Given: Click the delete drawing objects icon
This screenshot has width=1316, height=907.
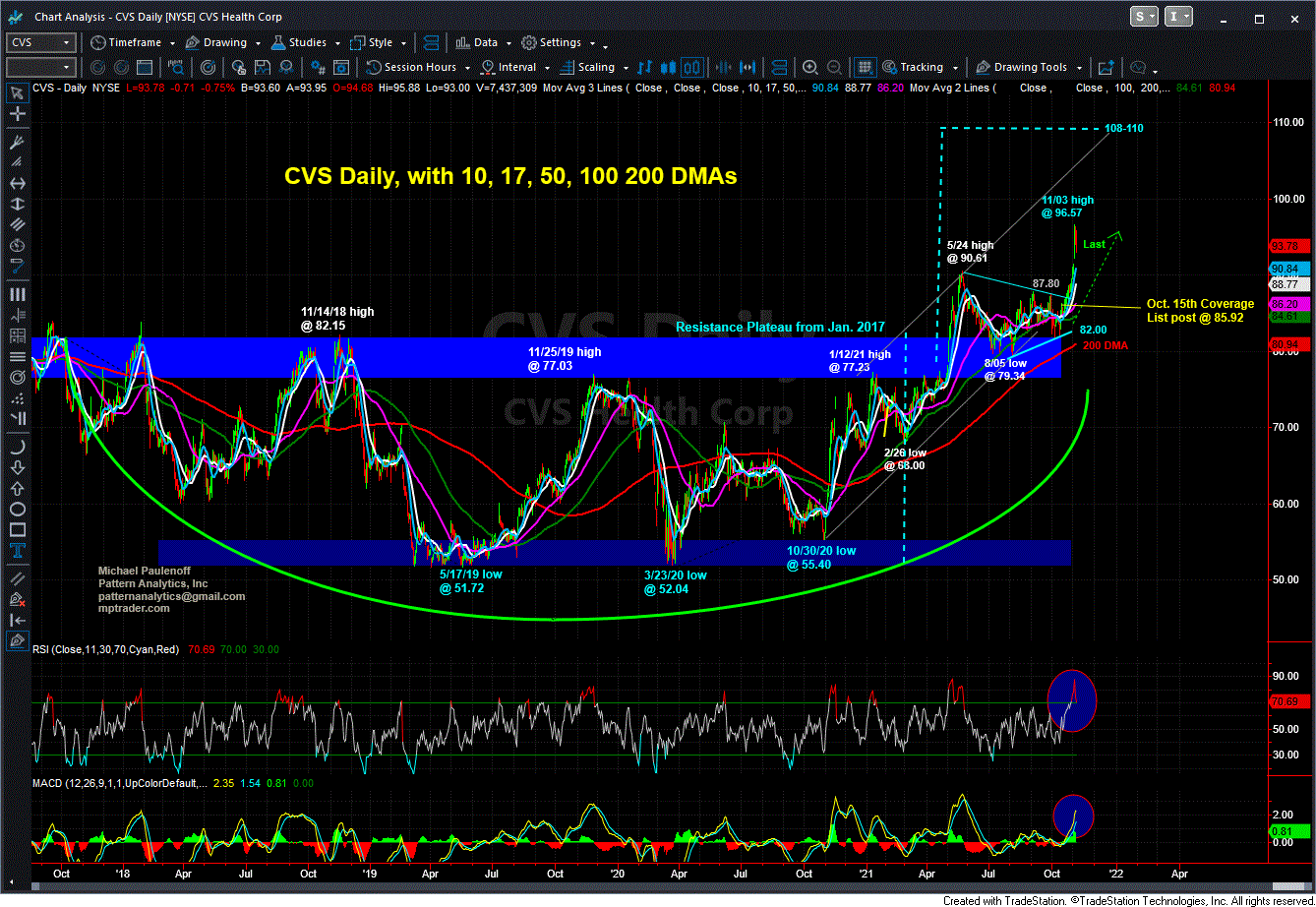Looking at the screenshot, I should tap(17, 598).
